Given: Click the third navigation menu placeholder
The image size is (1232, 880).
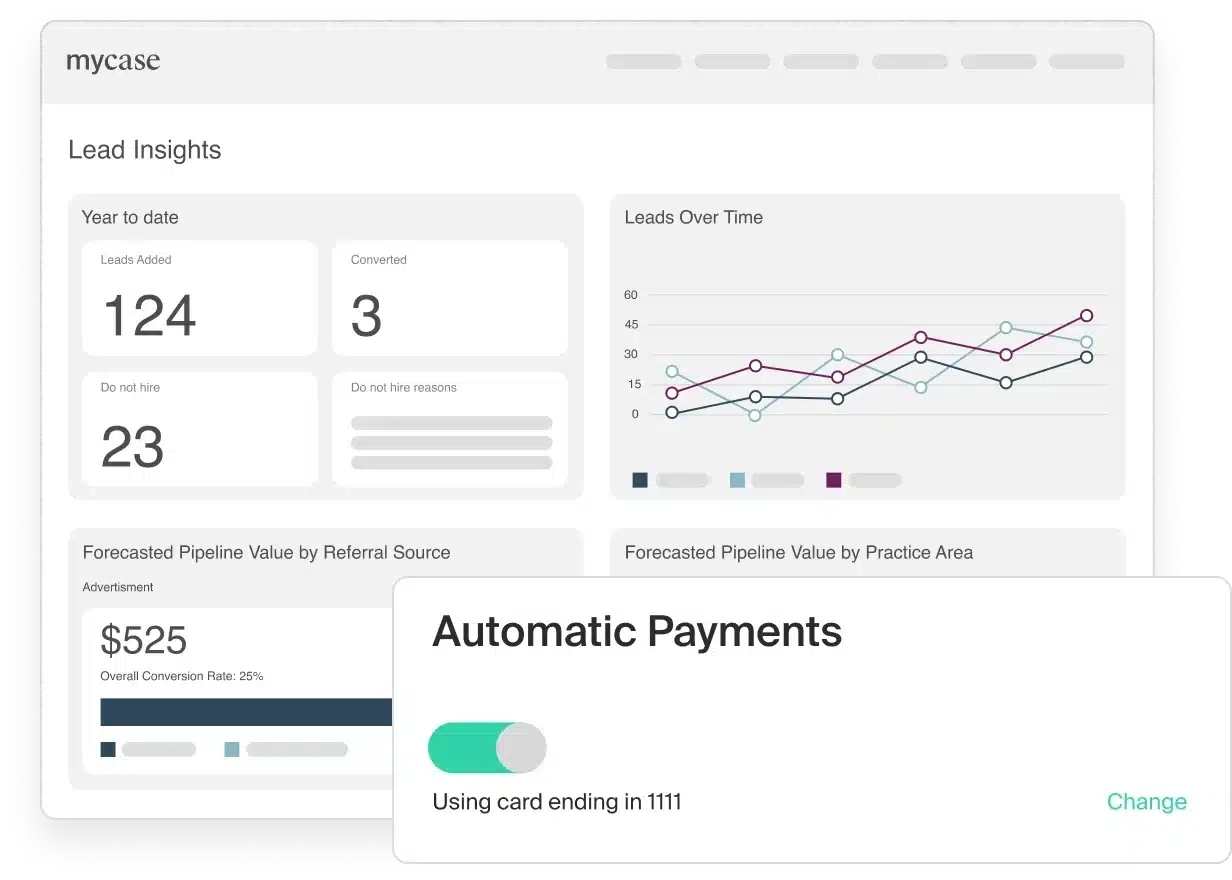Looking at the screenshot, I should point(820,62).
